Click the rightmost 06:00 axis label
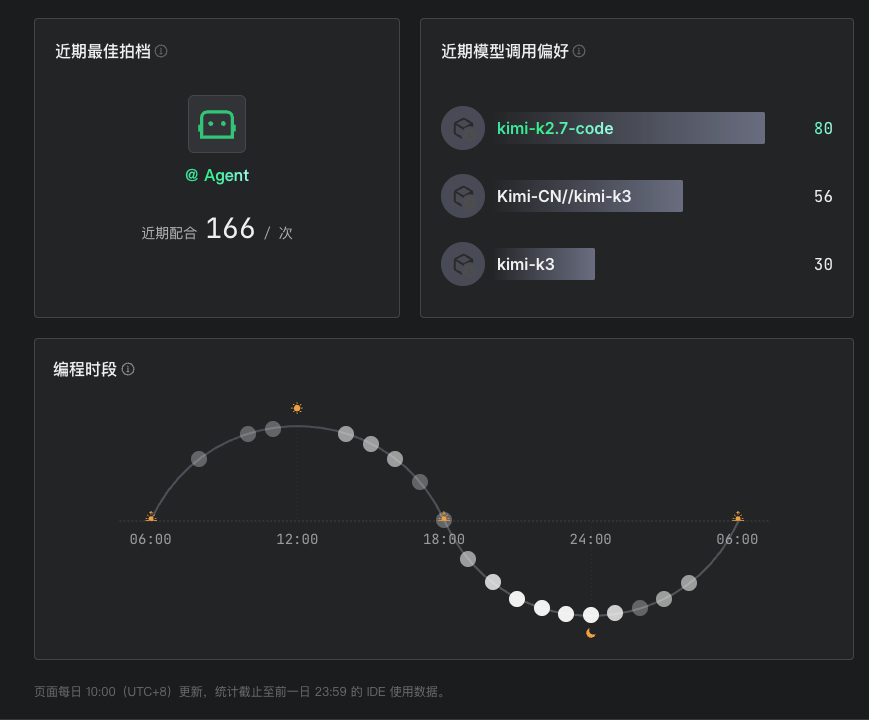Screen dimensions: 869x720 pyautogui.click(x=737, y=539)
